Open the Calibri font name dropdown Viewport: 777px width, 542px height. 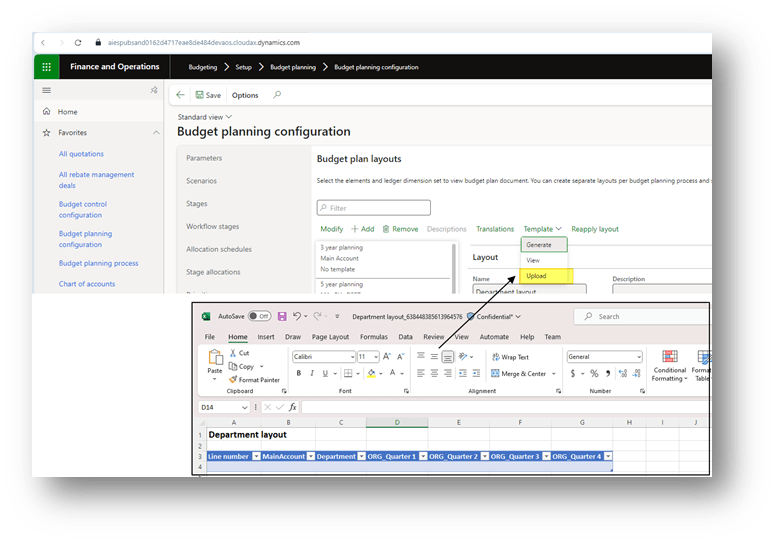click(351, 357)
